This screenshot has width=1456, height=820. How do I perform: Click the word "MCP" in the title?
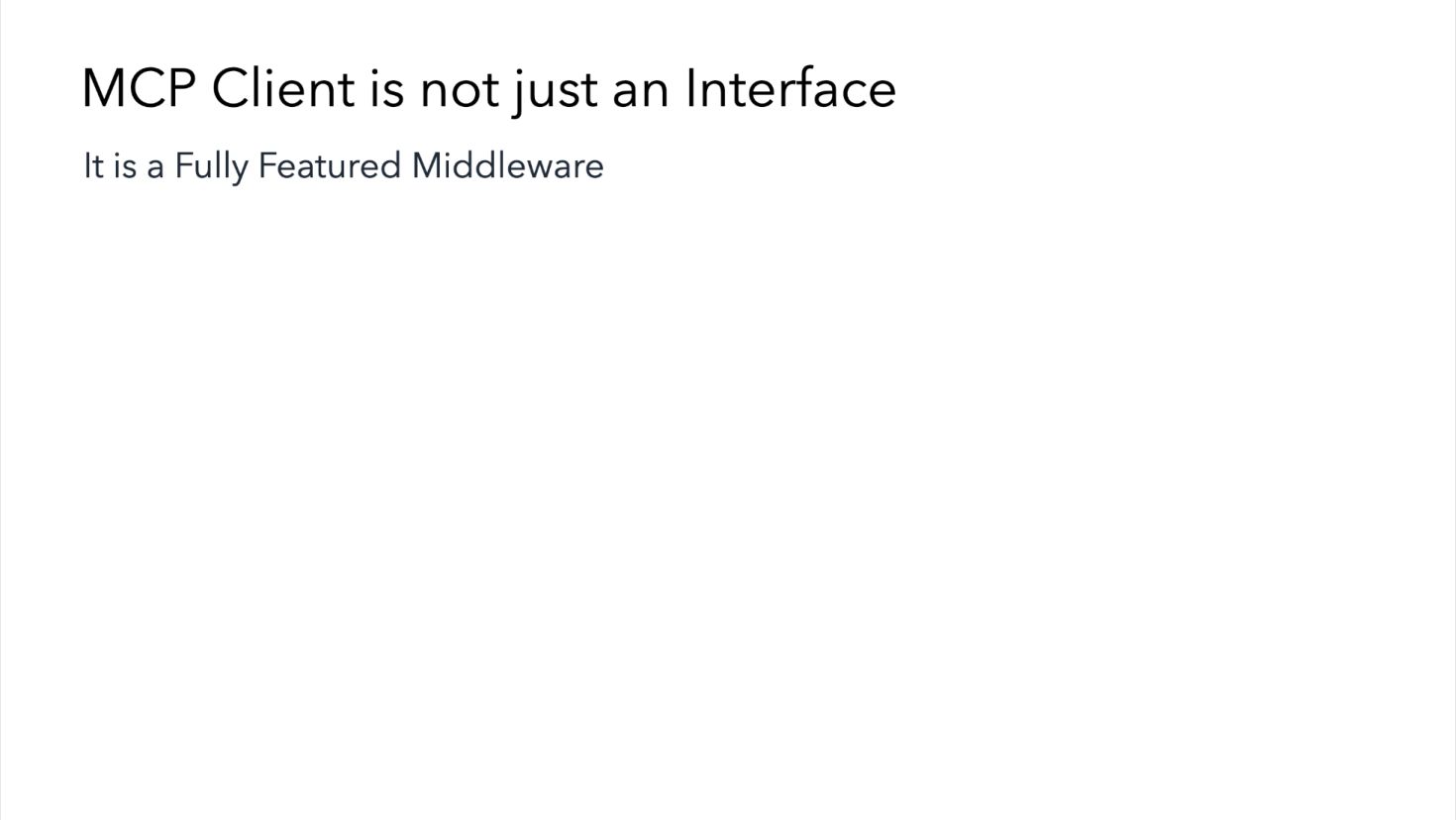[139, 88]
